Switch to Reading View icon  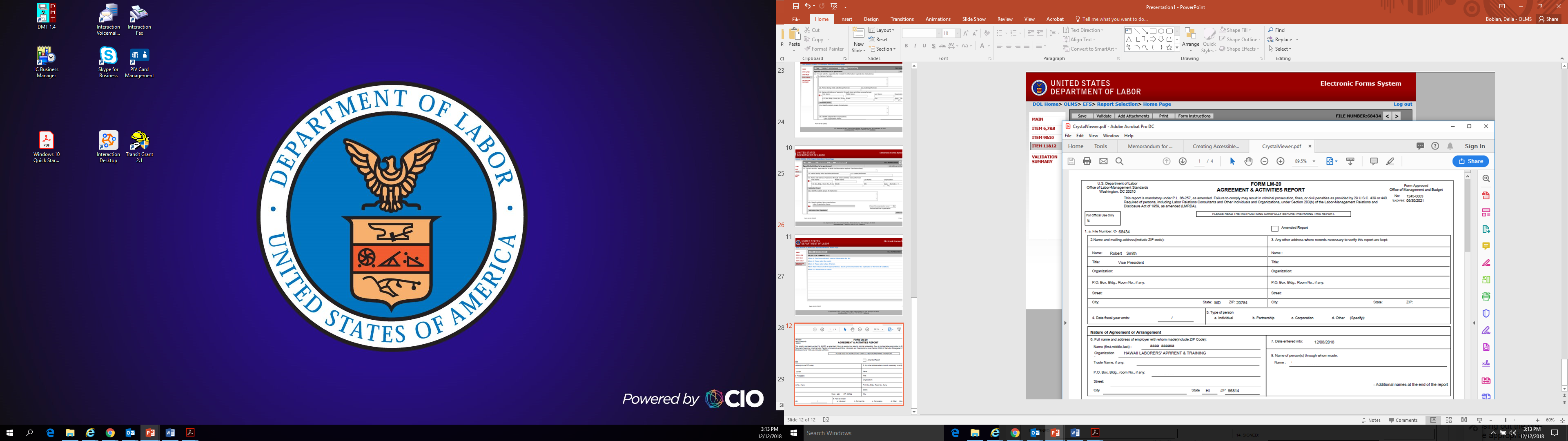pyautogui.click(x=1464, y=420)
